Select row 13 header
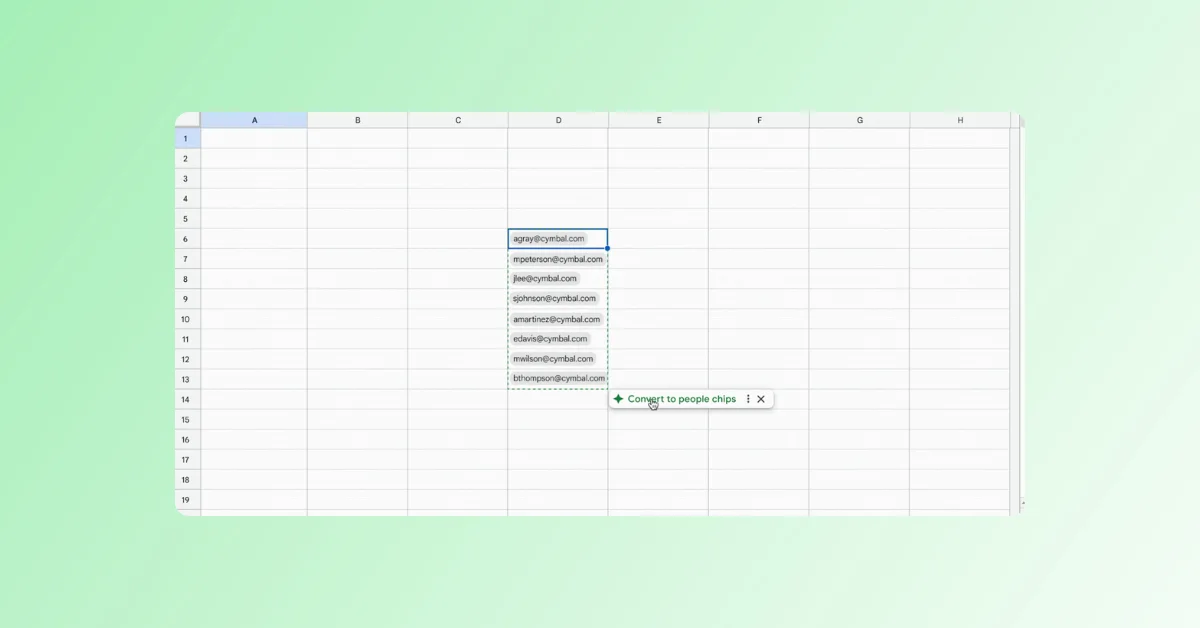This screenshot has height=628, width=1200. pos(188,379)
